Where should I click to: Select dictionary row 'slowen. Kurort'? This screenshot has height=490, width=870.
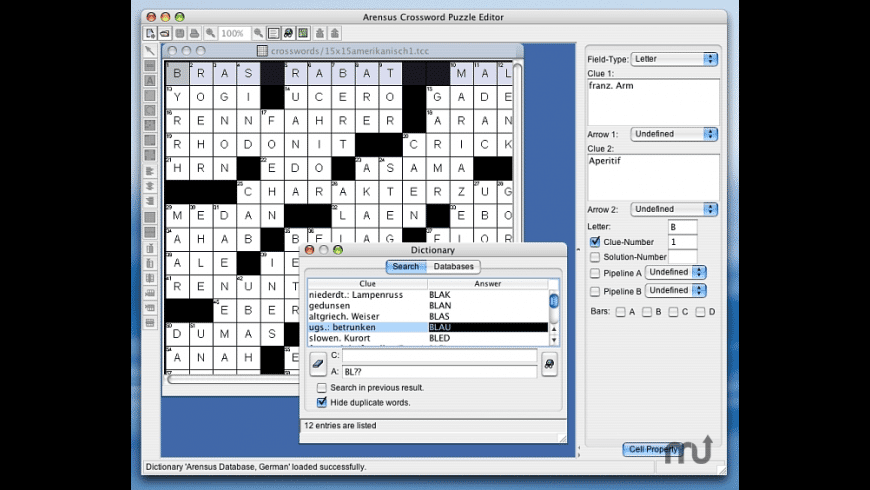tap(428, 338)
